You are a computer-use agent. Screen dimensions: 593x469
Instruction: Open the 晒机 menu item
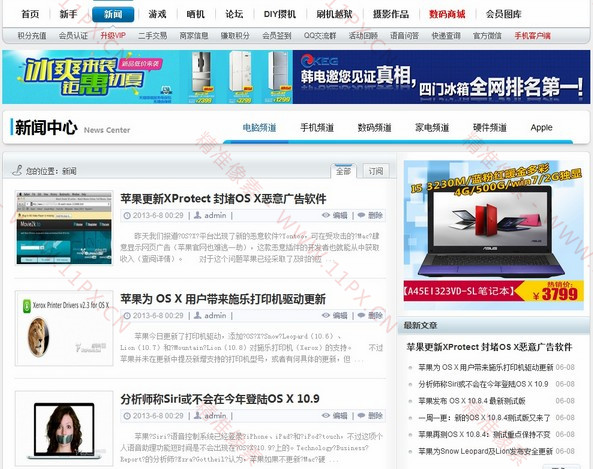(196, 14)
